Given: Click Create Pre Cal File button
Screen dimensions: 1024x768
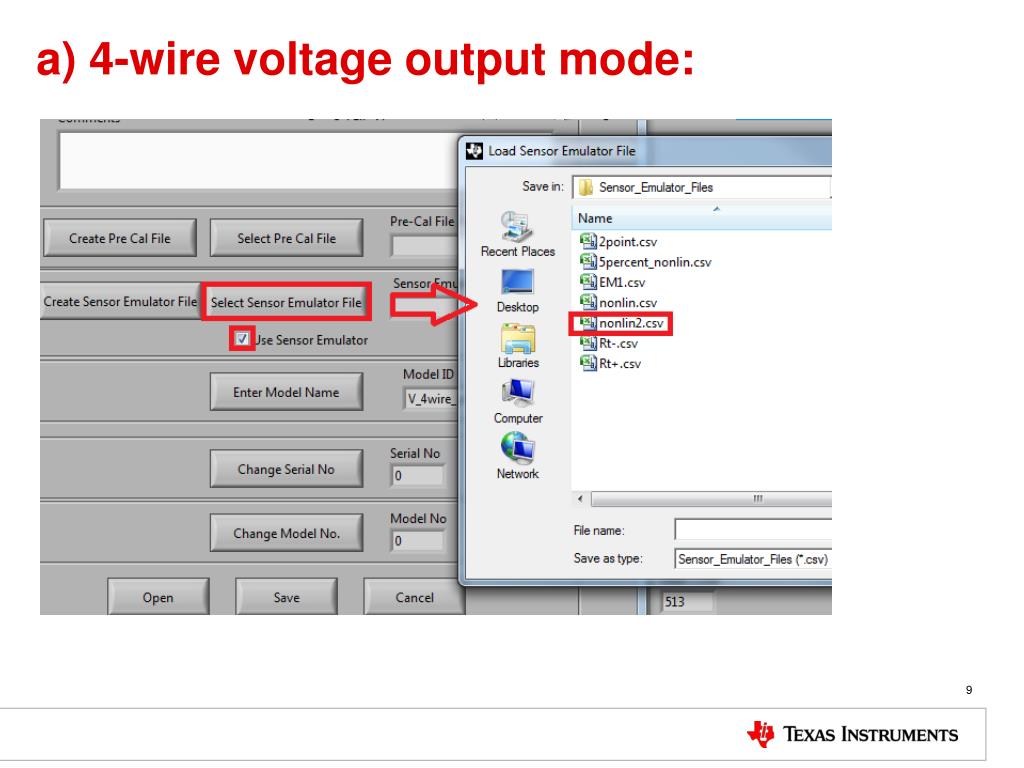Looking at the screenshot, I should [120, 238].
